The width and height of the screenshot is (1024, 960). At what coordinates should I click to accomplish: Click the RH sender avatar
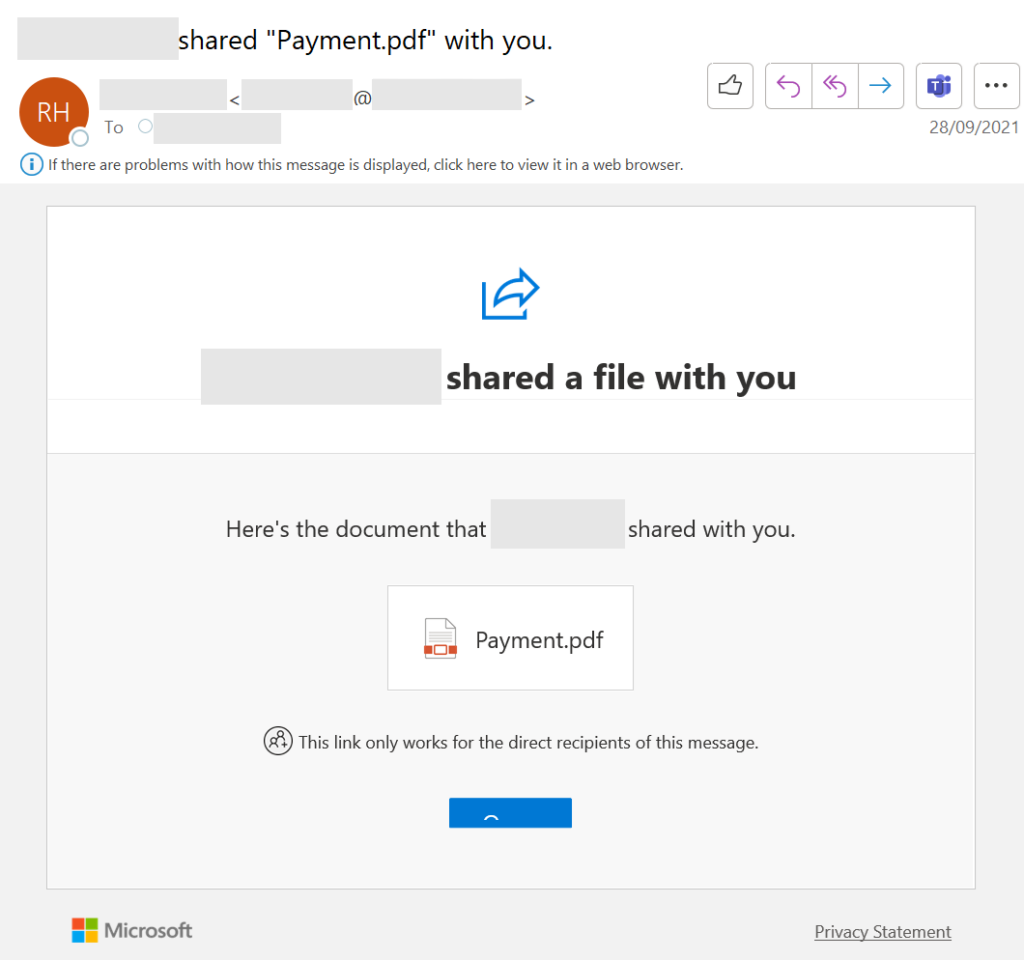tap(54, 112)
